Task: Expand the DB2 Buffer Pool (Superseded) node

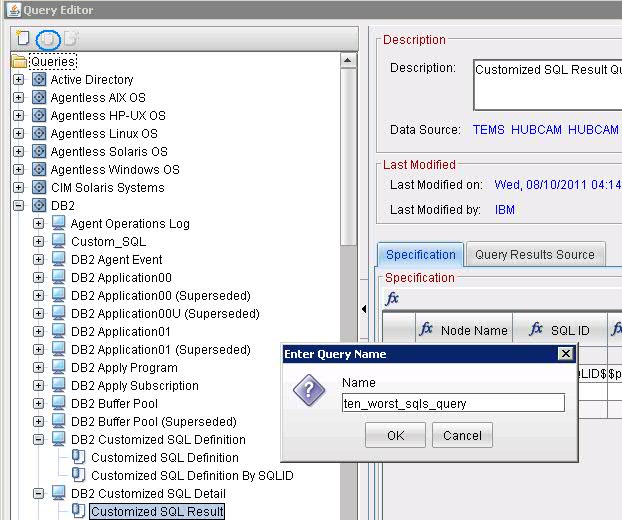Action: (x=38, y=421)
